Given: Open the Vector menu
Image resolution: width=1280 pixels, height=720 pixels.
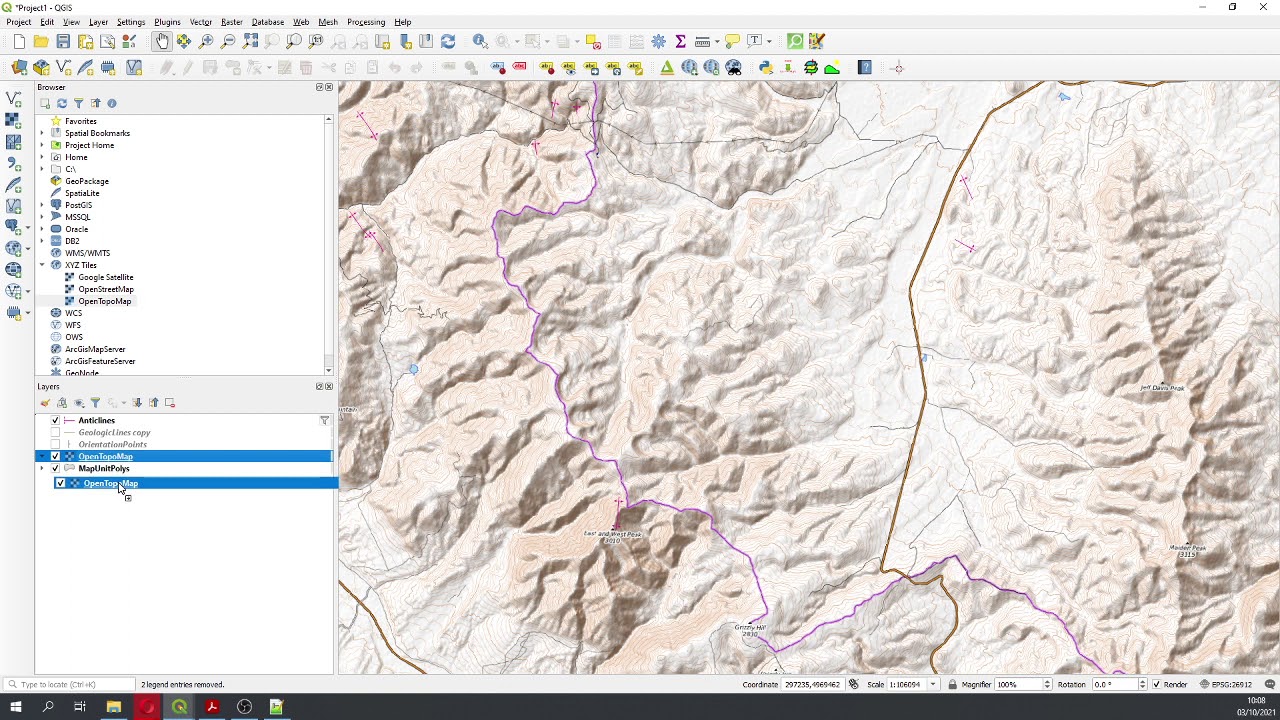Looking at the screenshot, I should pos(201,22).
